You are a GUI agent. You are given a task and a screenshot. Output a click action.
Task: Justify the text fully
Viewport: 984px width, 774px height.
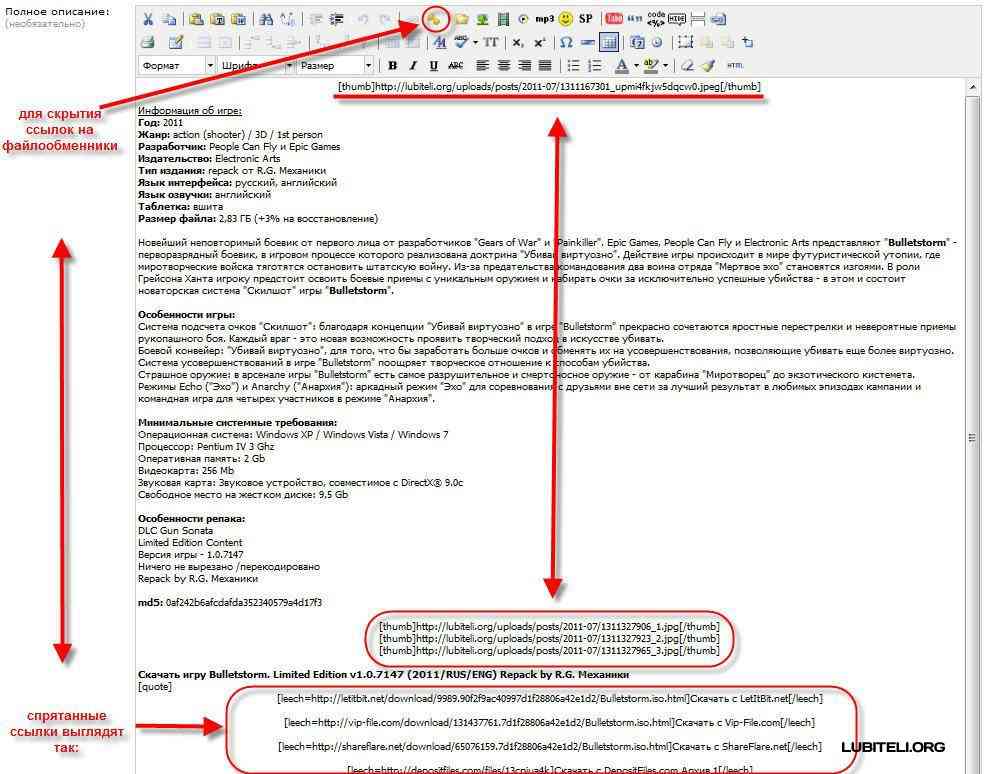[x=545, y=65]
